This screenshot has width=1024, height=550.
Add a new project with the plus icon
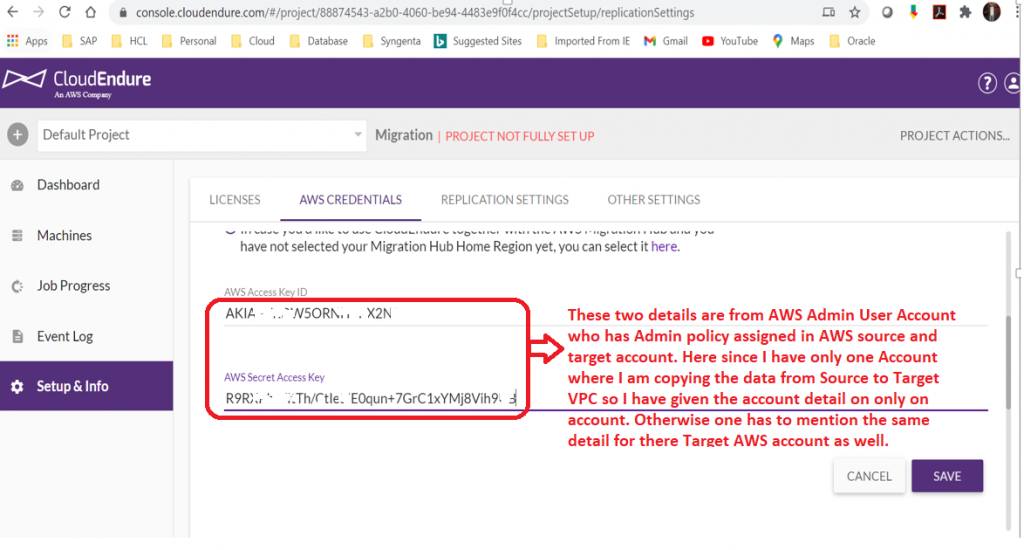[18, 135]
